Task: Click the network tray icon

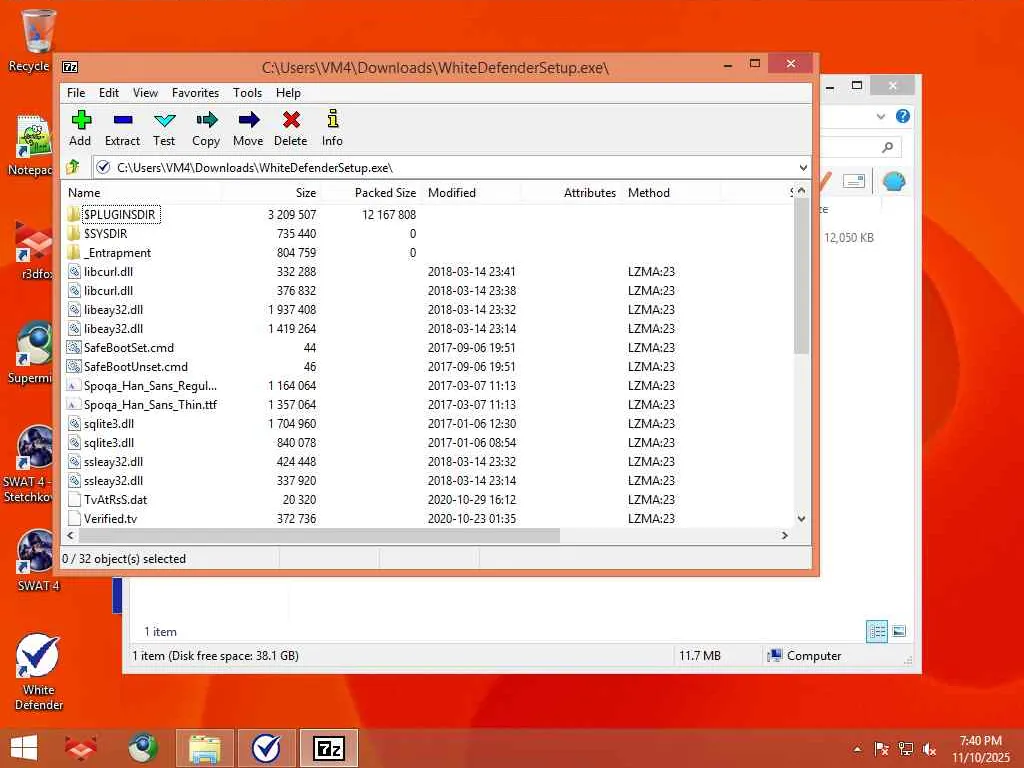Action: [905, 749]
